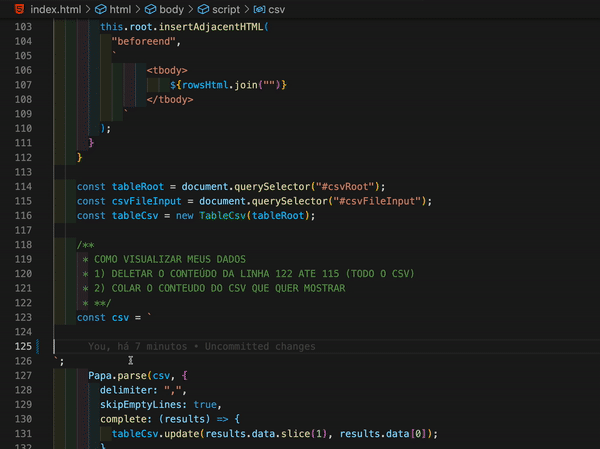Expand chevron after body breadcrumb
The image size is (600, 449).
coord(191,9)
